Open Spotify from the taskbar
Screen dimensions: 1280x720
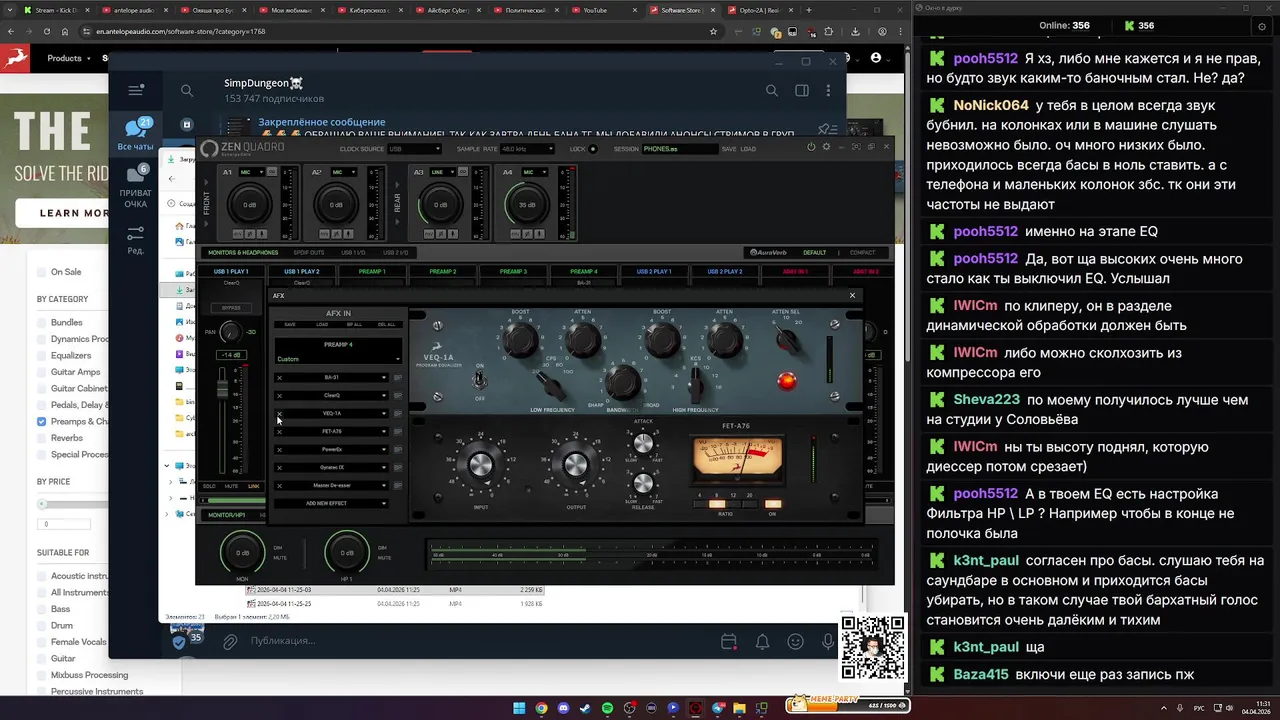pyautogui.click(x=607, y=708)
